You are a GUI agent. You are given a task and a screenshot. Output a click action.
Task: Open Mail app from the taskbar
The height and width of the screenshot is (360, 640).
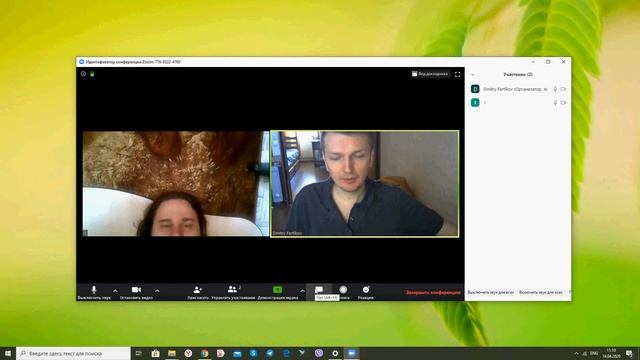pyautogui.click(x=237, y=353)
